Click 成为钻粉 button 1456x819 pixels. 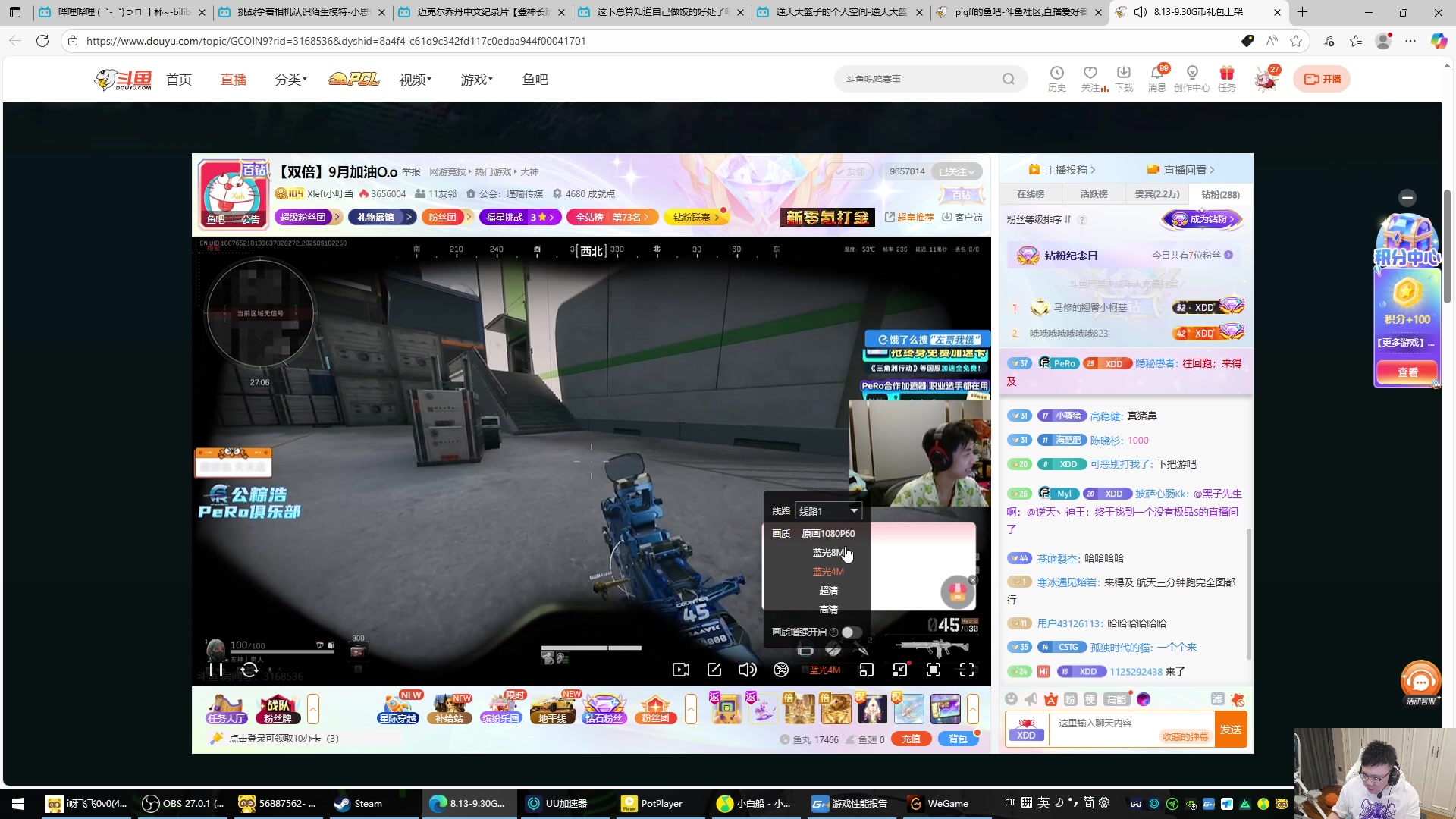pyautogui.click(x=1203, y=220)
